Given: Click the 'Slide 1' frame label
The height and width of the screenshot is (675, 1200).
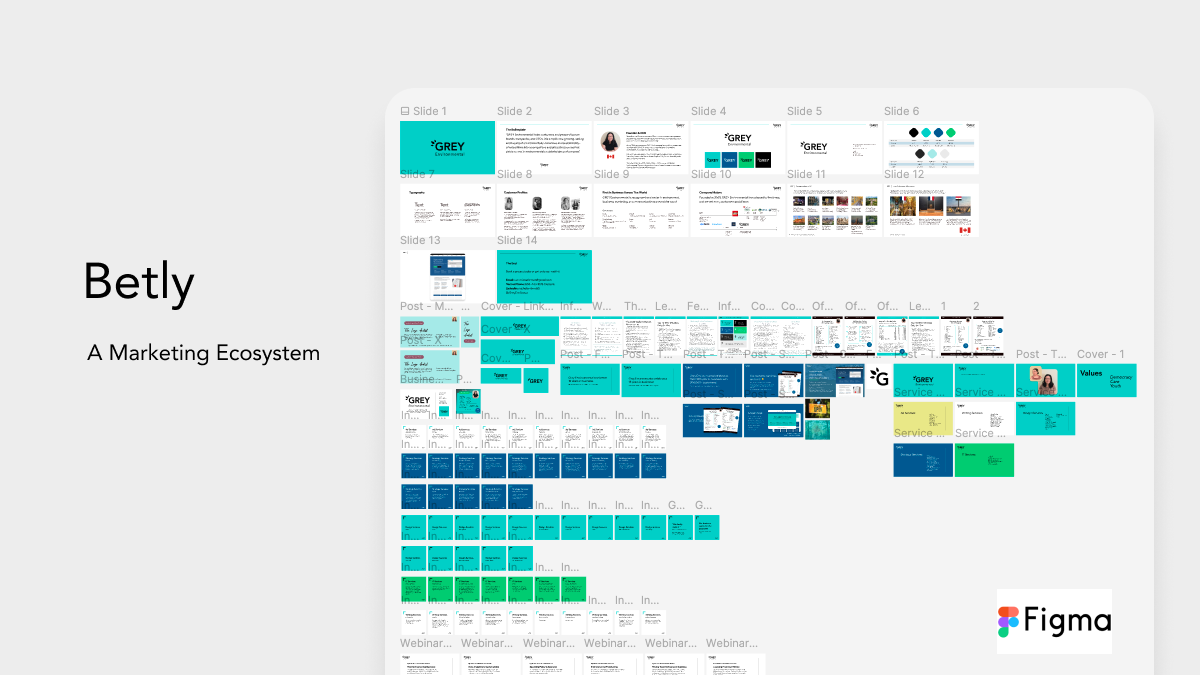Looking at the screenshot, I should 430,111.
